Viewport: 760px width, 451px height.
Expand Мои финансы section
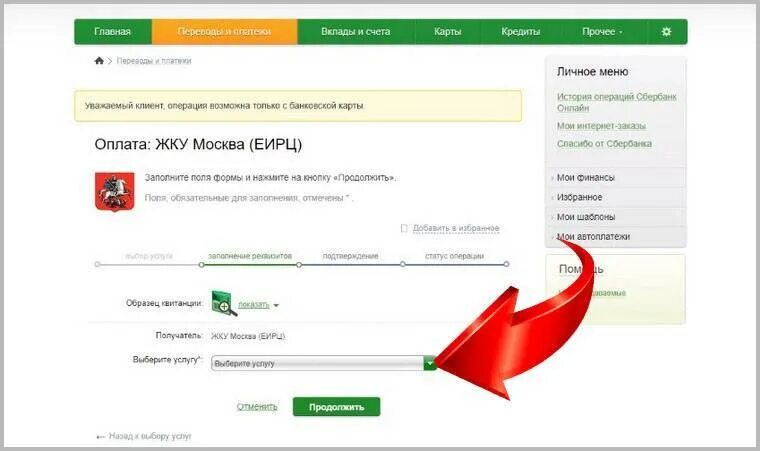point(586,177)
